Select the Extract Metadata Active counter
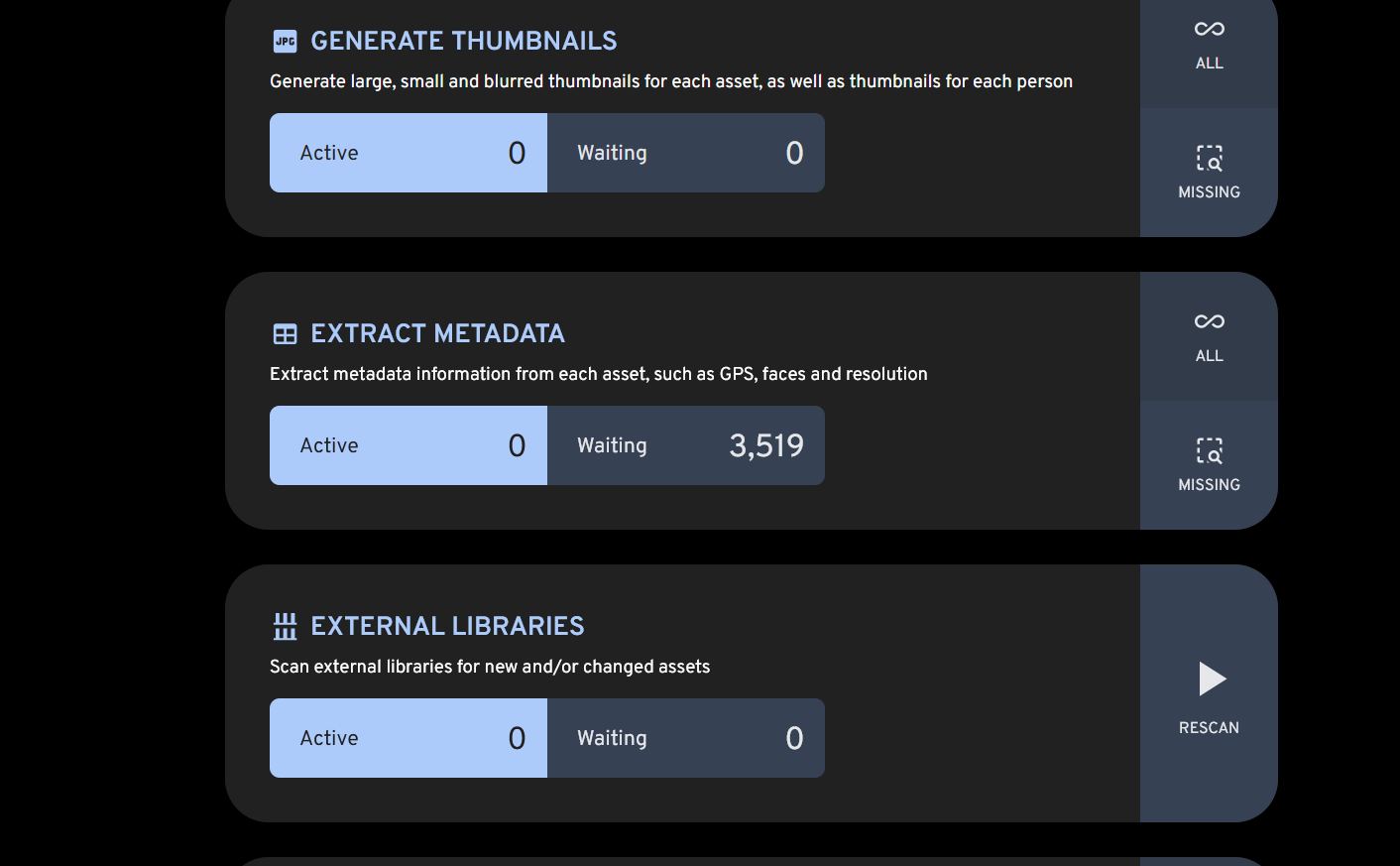This screenshot has height=866, width=1400. pyautogui.click(x=408, y=445)
